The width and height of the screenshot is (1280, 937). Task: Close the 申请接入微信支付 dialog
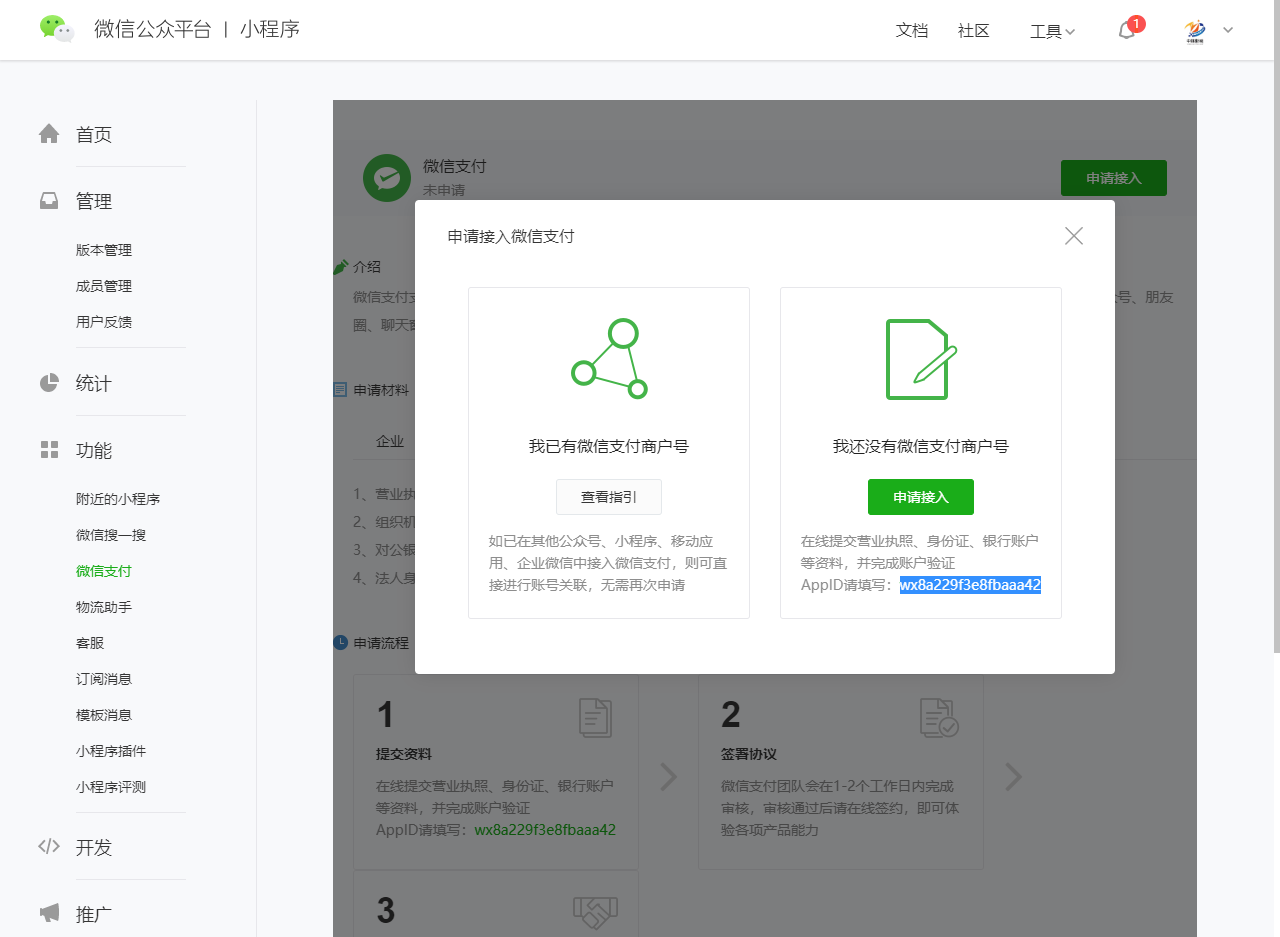1073,236
